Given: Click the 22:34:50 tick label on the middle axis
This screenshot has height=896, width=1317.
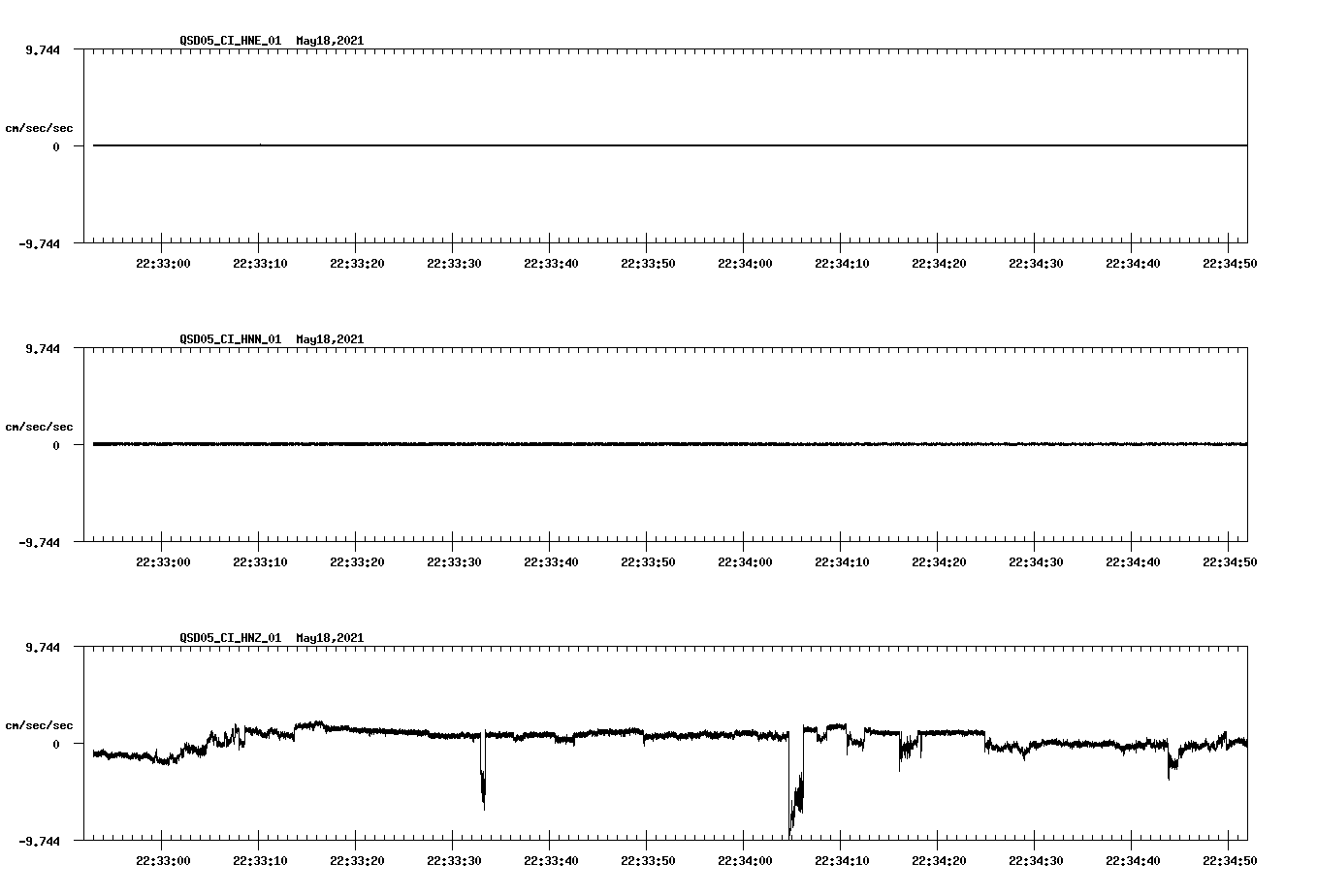Looking at the screenshot, I should (1231, 560).
